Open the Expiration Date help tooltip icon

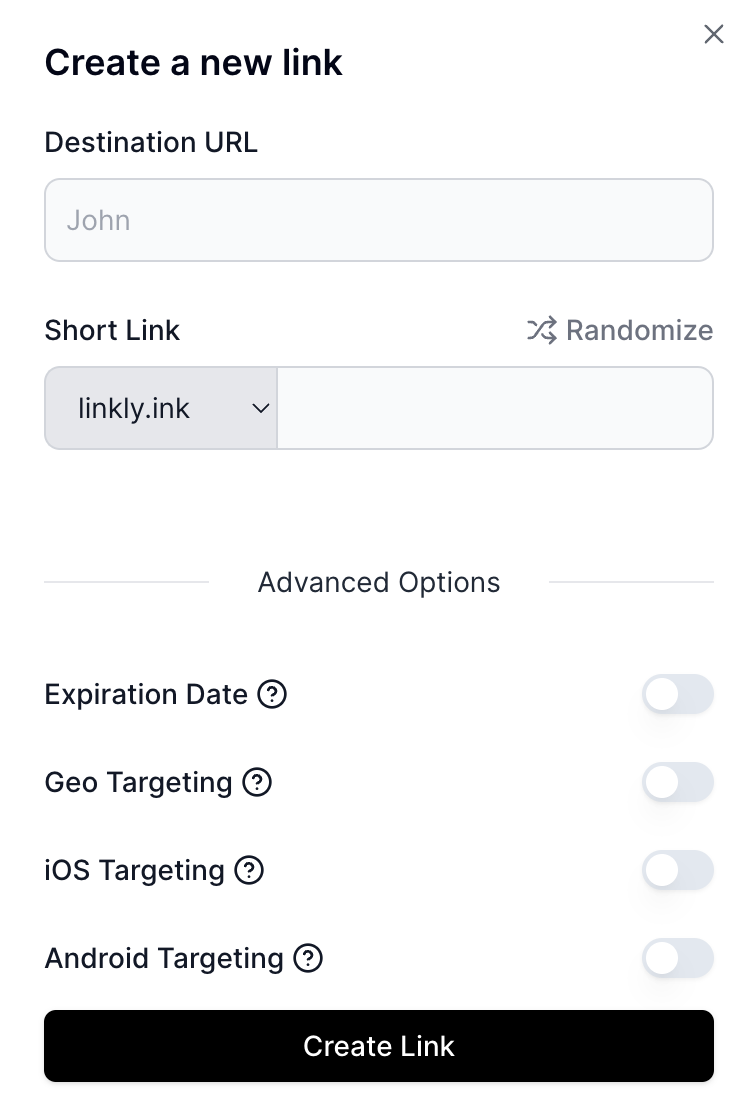click(x=272, y=694)
